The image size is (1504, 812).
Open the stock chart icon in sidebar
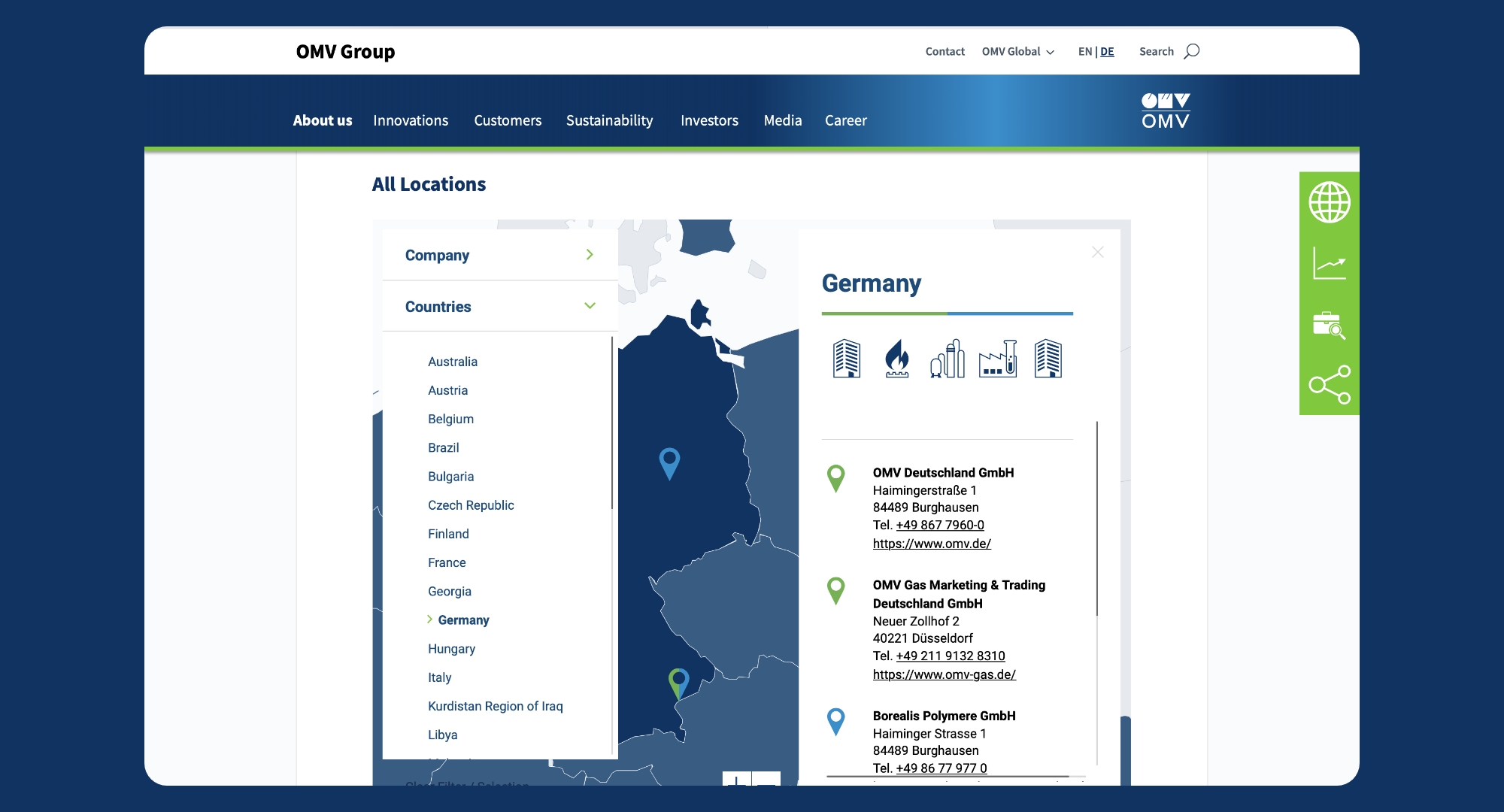(x=1329, y=264)
